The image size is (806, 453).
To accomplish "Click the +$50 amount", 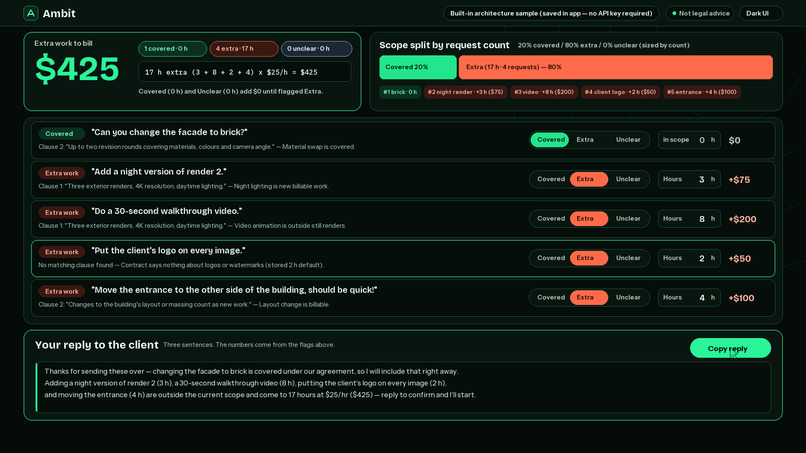I will (739, 259).
